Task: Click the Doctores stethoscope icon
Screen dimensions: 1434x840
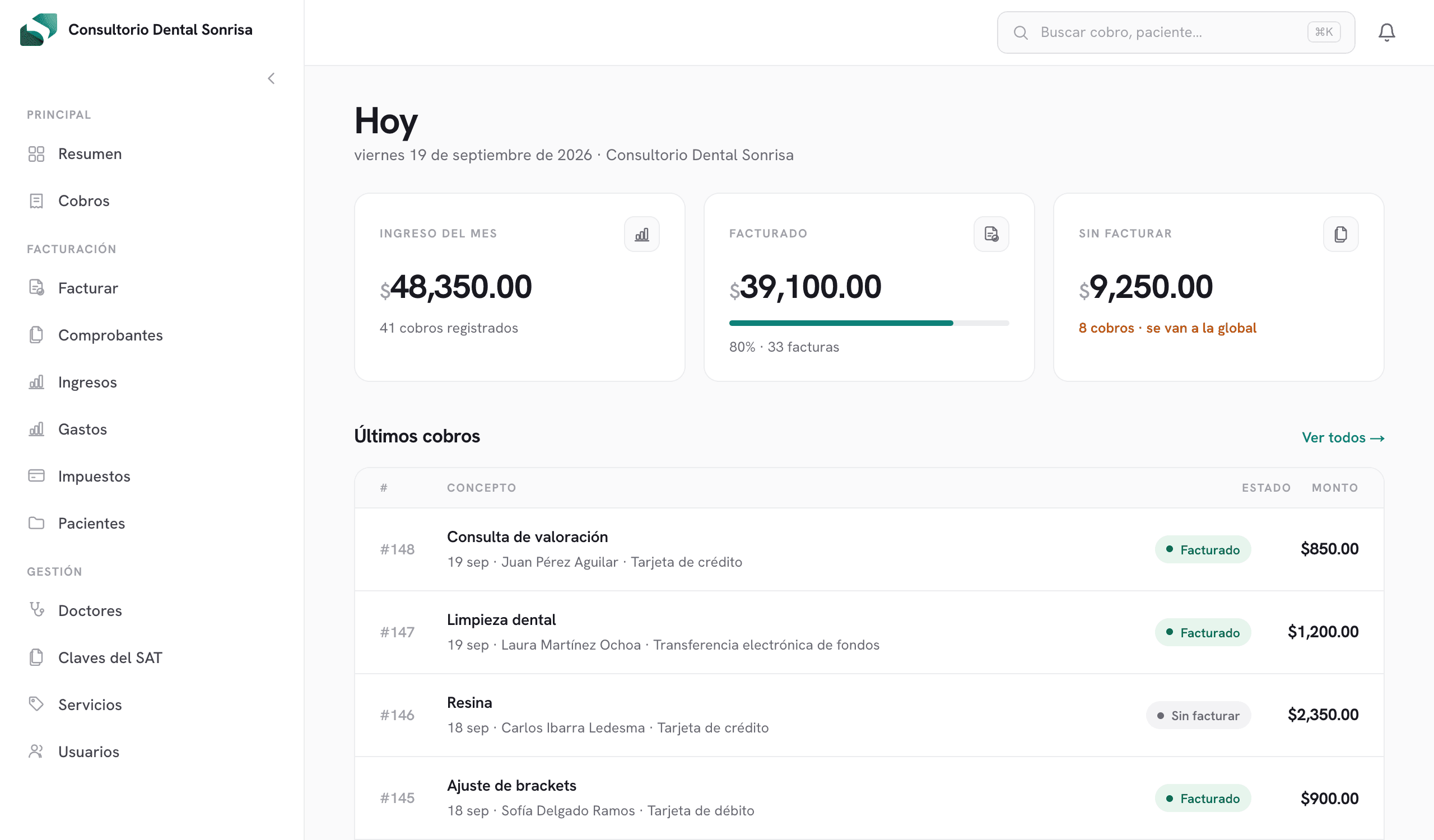Action: coord(36,610)
